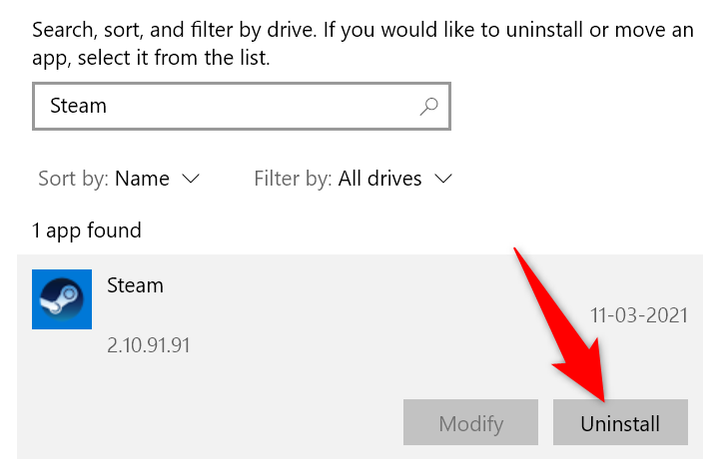721x459 pixels.
Task: Click the 'Filter by:' label
Action: (x=292, y=180)
